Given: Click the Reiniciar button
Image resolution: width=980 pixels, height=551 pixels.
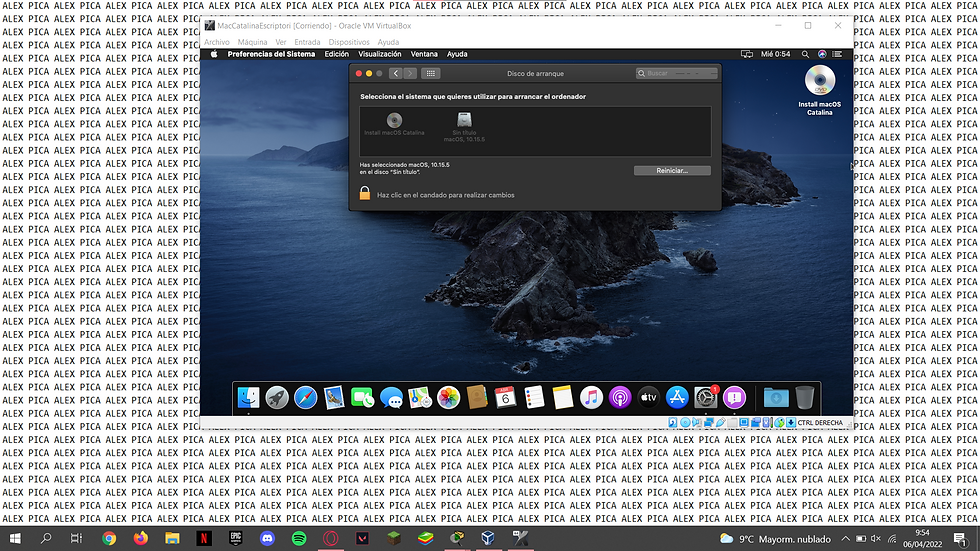Looking at the screenshot, I should 672,171.
